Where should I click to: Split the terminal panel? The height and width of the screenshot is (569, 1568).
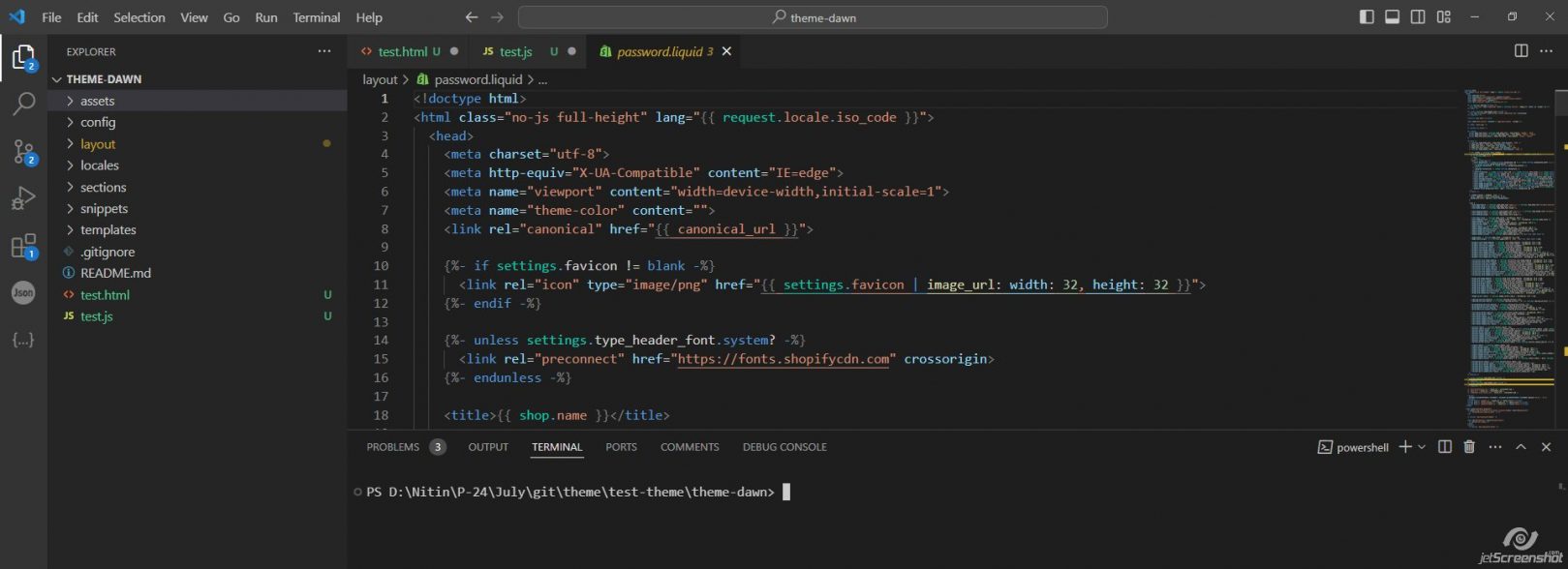click(x=1445, y=447)
